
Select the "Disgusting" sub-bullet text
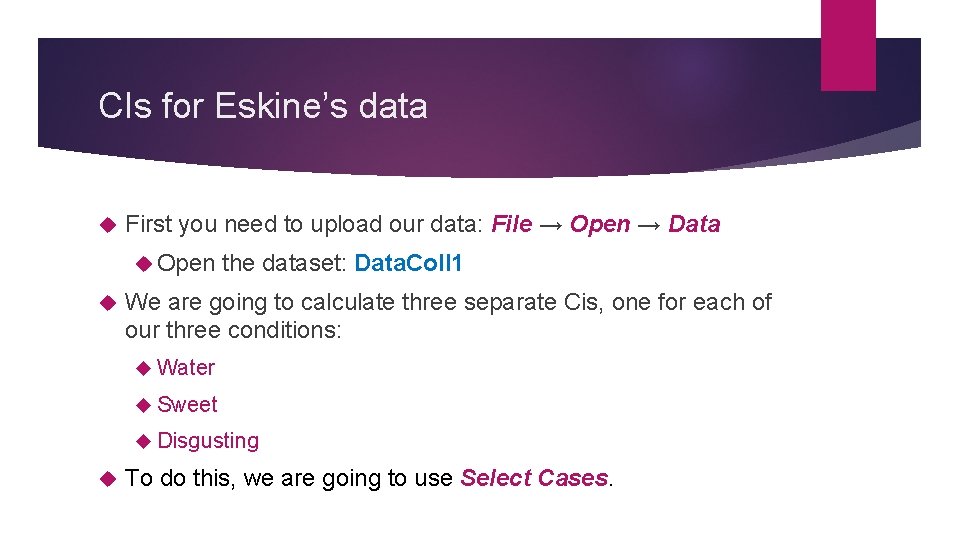point(208,440)
